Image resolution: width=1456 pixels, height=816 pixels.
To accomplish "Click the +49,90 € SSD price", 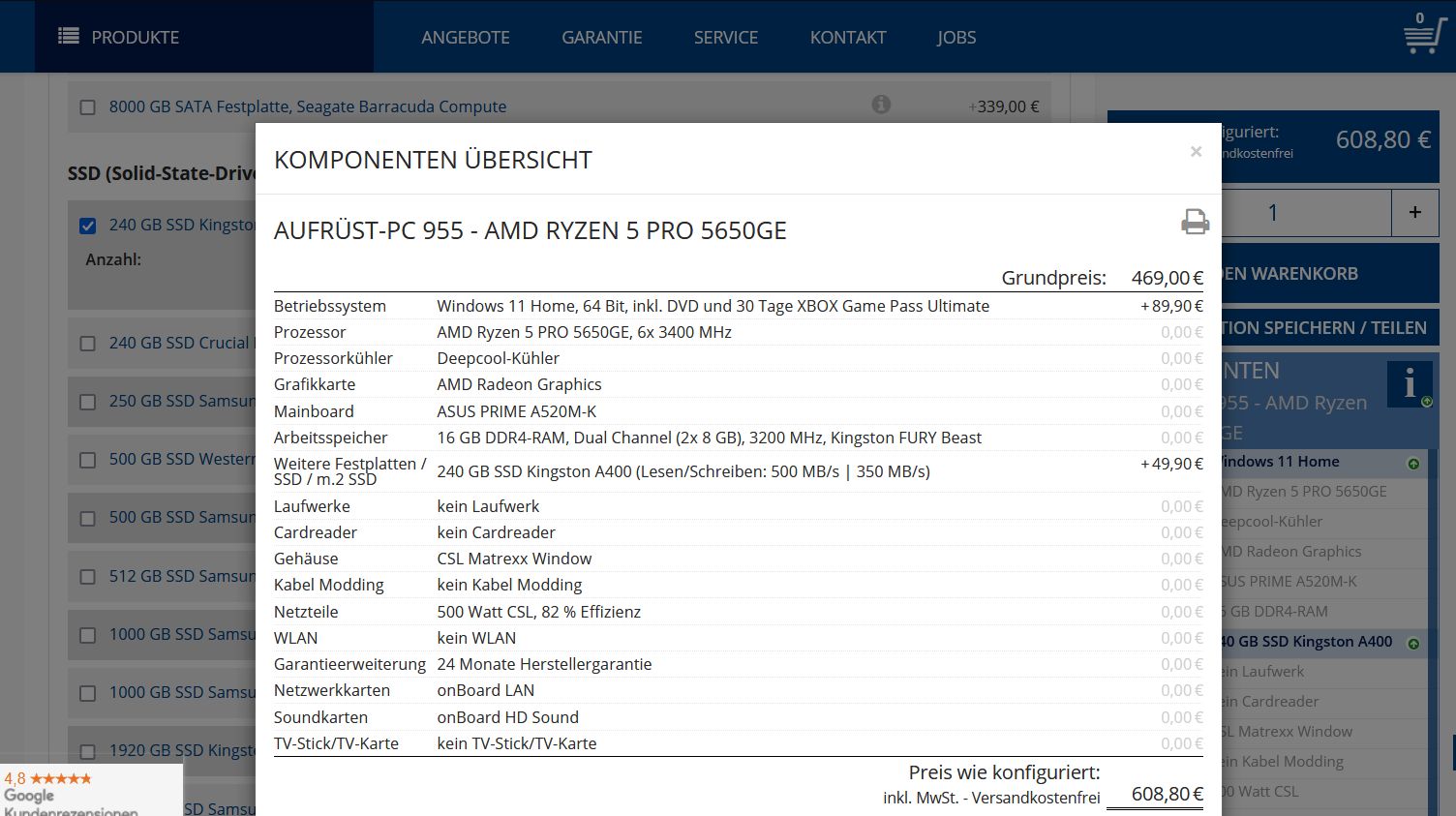I will 1171,464.
